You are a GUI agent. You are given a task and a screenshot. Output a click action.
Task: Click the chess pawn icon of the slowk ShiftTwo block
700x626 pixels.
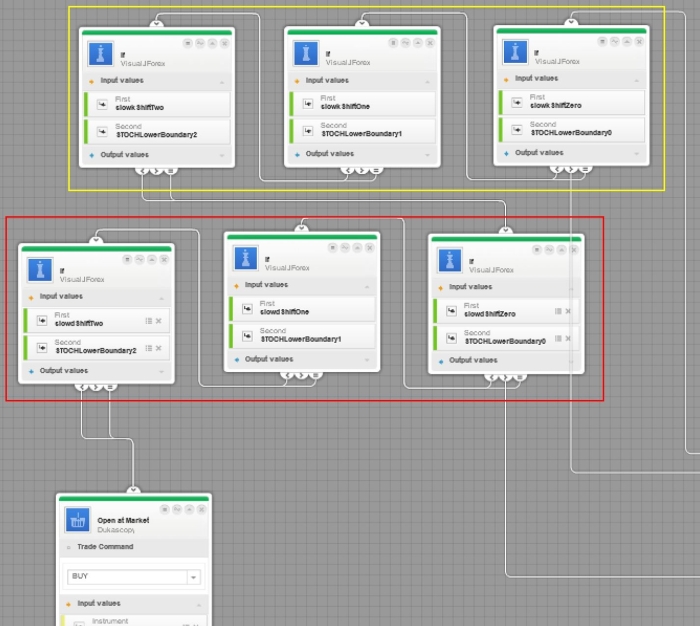pos(100,54)
